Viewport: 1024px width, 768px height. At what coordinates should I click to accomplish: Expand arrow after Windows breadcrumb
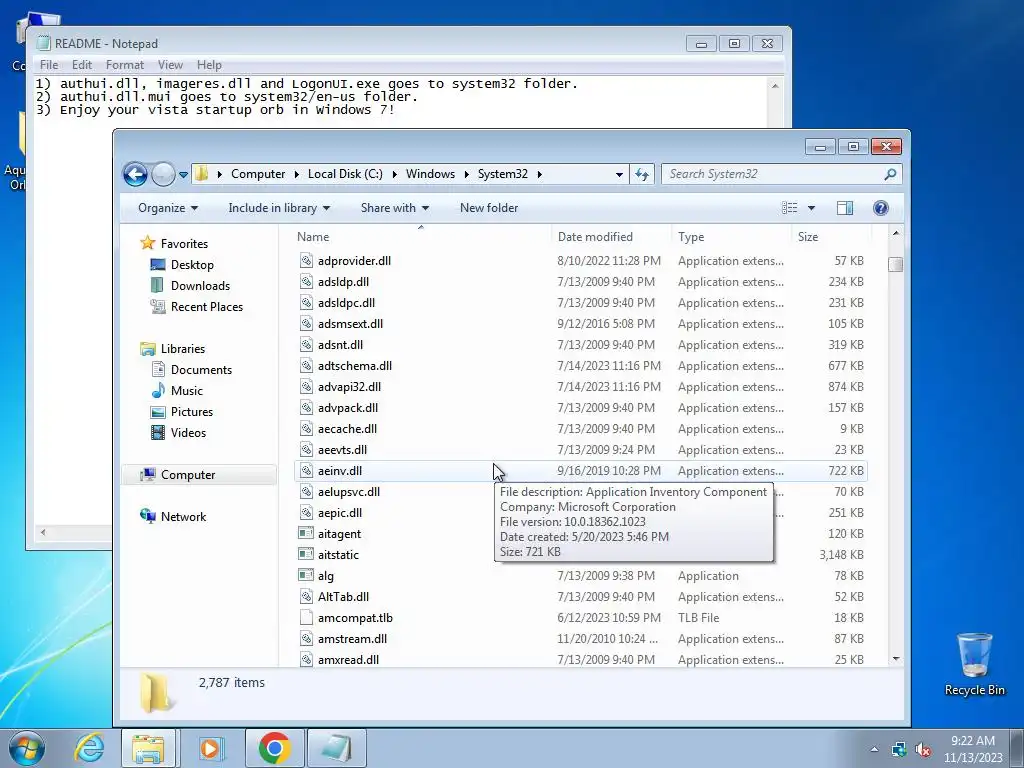click(x=466, y=174)
